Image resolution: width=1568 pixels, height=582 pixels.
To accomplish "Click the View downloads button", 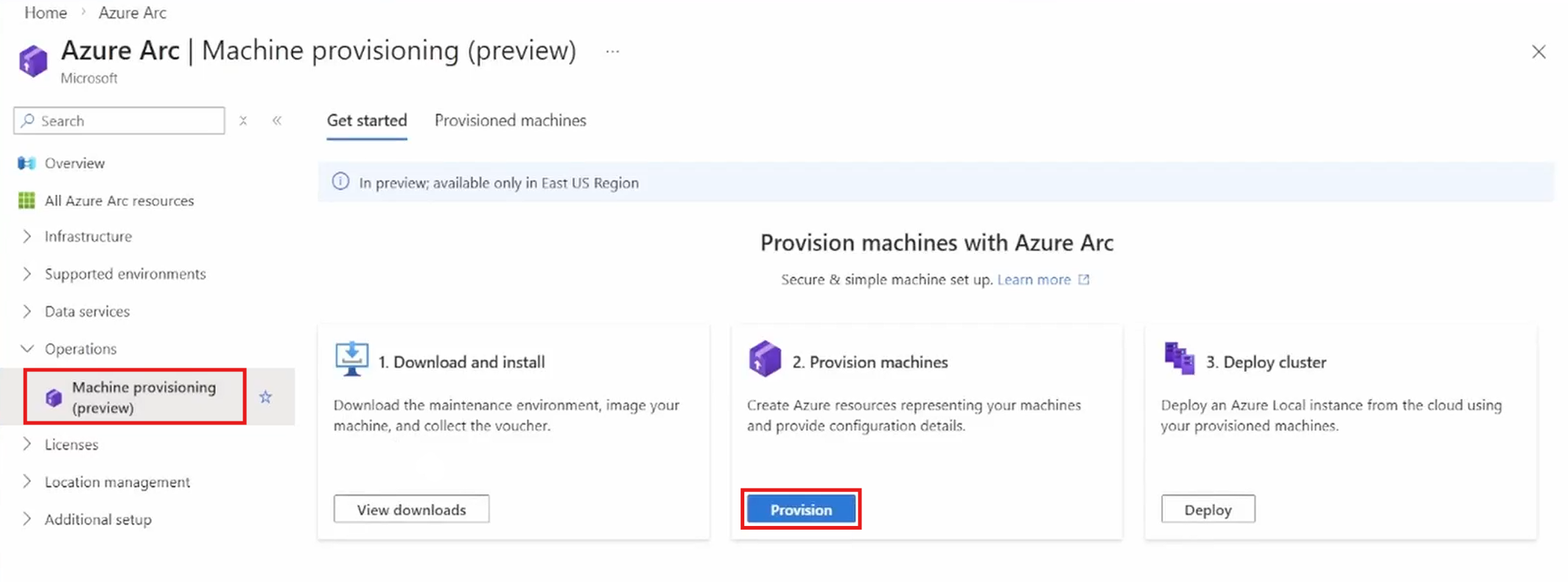I will tap(411, 510).
